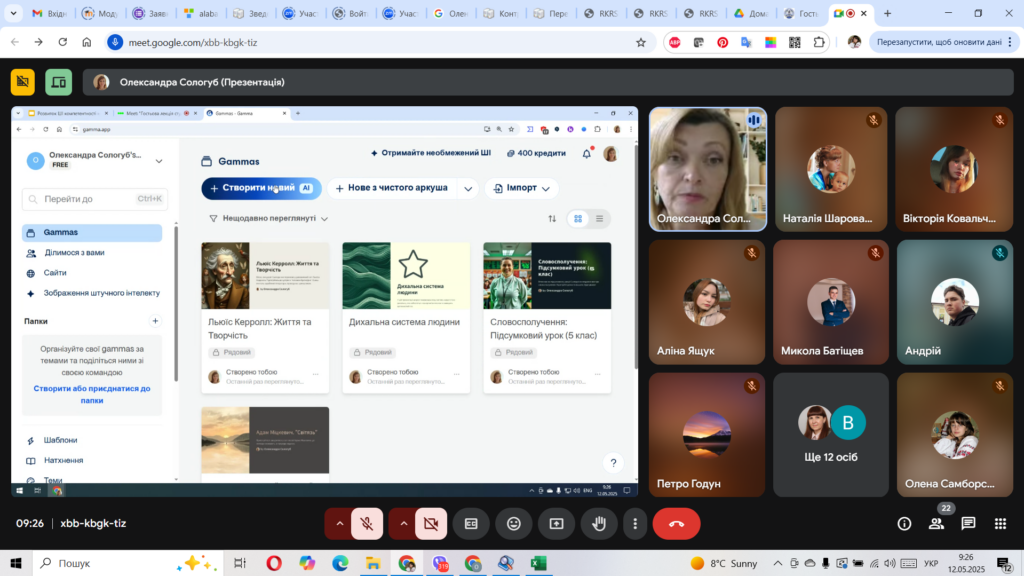Image resolution: width=1024 pixels, height=576 pixels.
Task: Toggle the camera button in Meet
Action: click(431, 524)
